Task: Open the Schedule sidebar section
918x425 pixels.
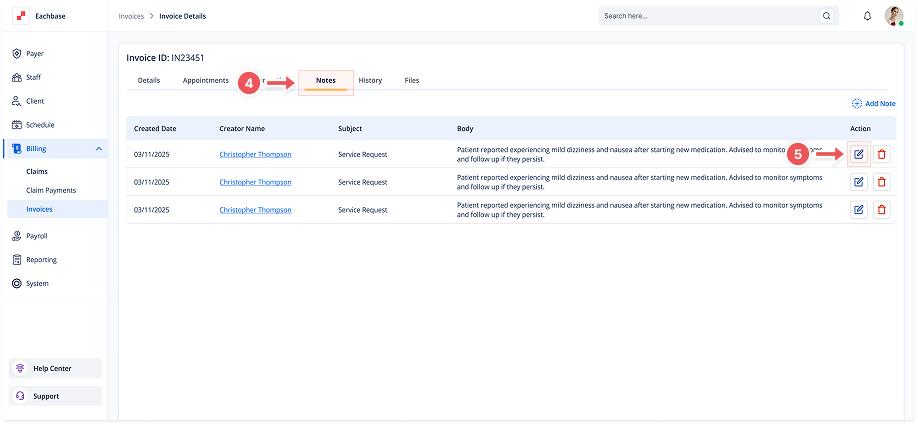Action: pos(40,125)
